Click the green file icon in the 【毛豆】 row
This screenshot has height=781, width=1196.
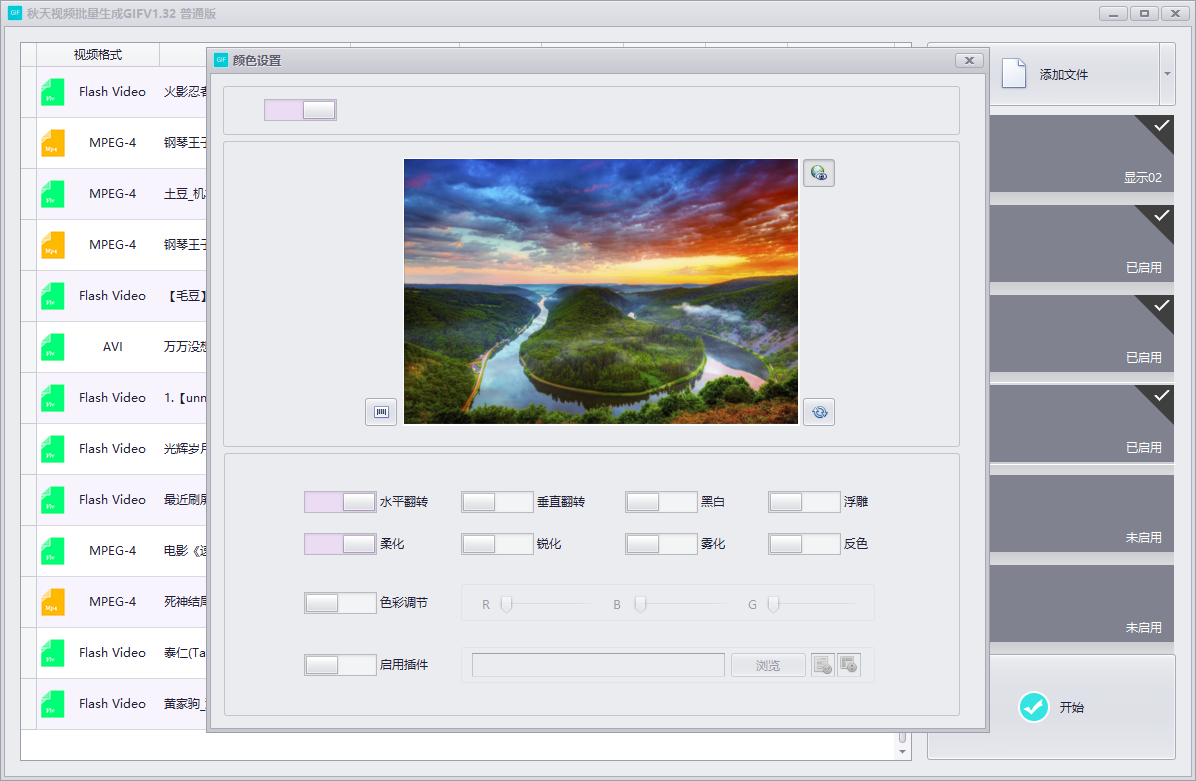[53, 296]
